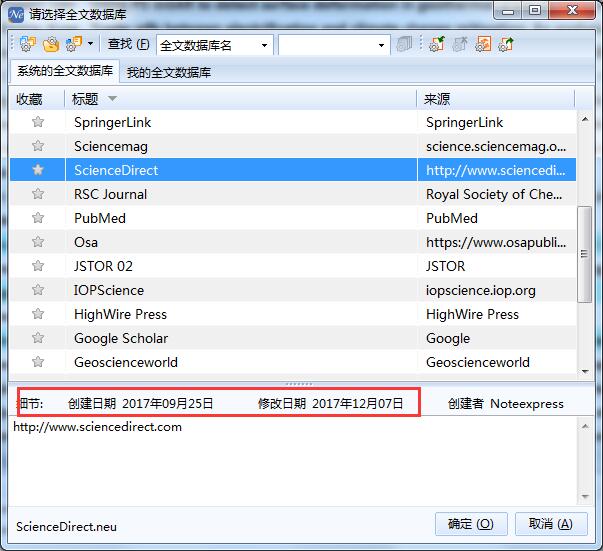Toggle favorite star for IOPScience
Screen dimensions: 603x551
38,290
